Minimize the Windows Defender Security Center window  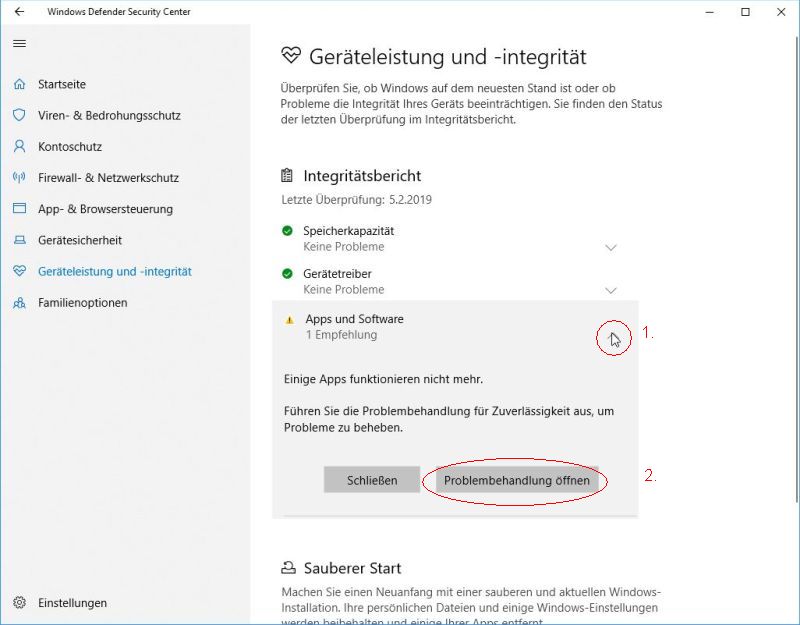(709, 12)
